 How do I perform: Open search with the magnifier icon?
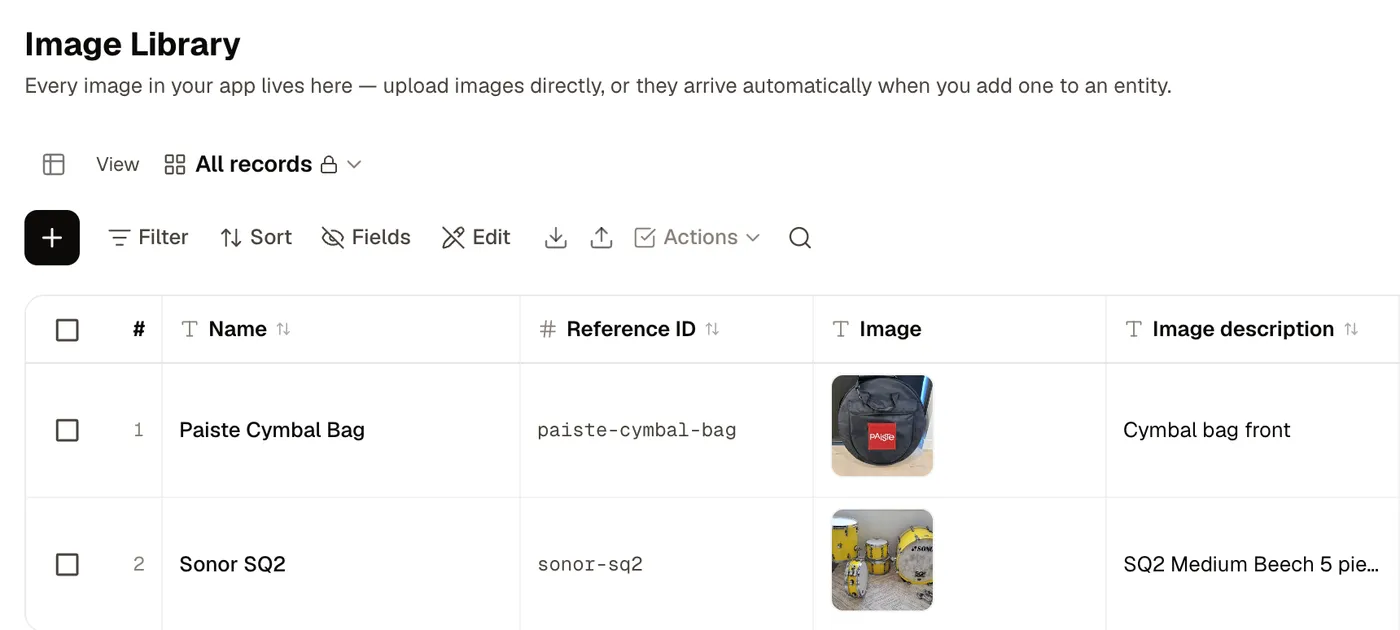pos(800,237)
